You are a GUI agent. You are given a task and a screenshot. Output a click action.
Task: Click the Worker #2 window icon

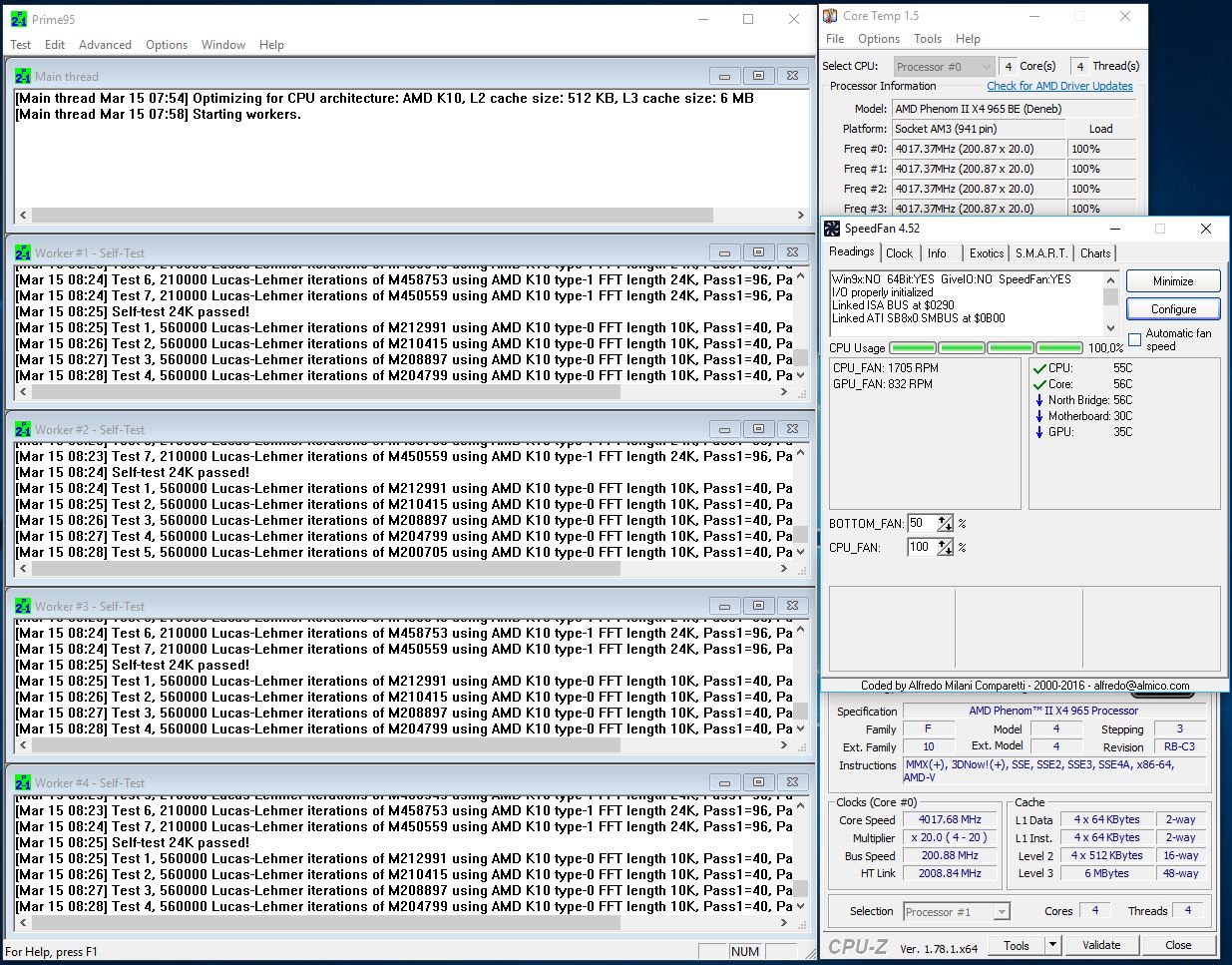pyautogui.click(x=23, y=429)
